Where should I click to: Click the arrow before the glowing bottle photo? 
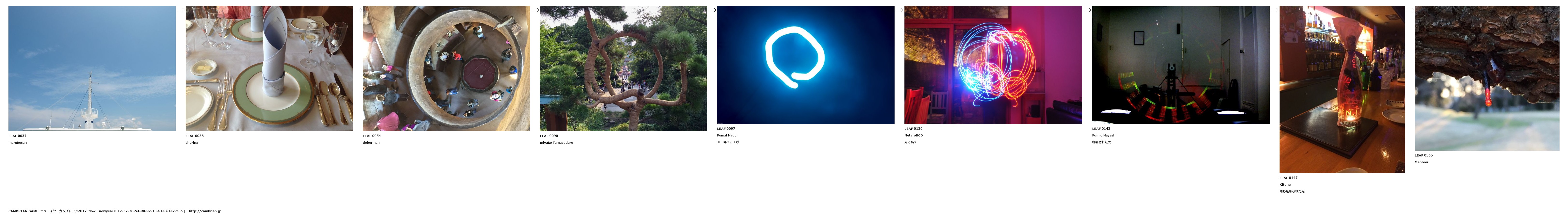pos(1275,10)
